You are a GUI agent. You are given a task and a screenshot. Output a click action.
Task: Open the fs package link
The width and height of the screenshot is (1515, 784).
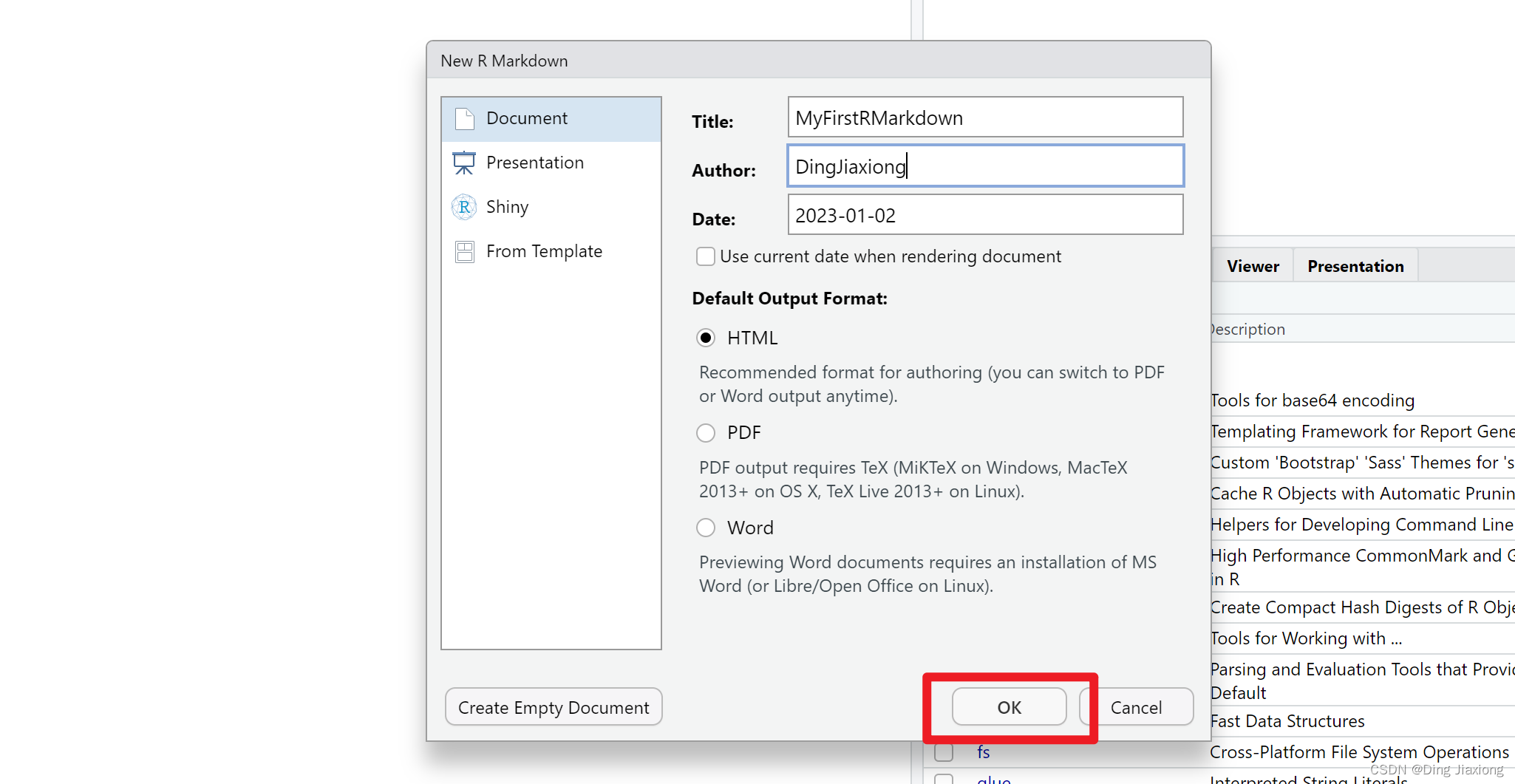point(983,752)
